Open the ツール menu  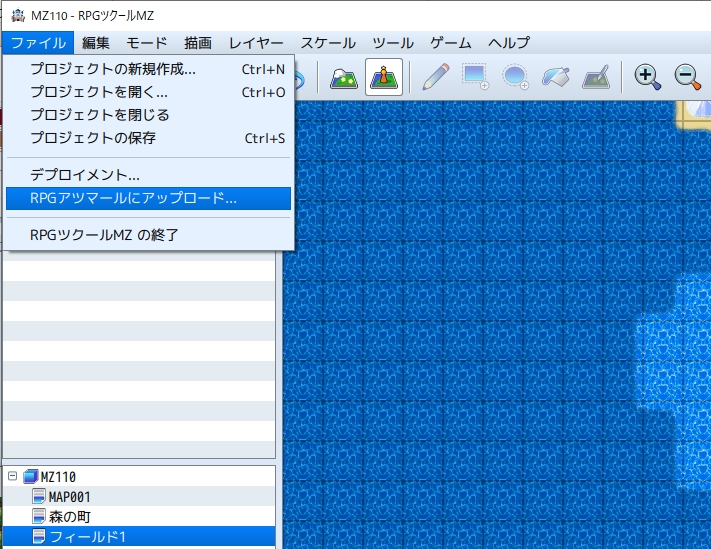(x=393, y=43)
